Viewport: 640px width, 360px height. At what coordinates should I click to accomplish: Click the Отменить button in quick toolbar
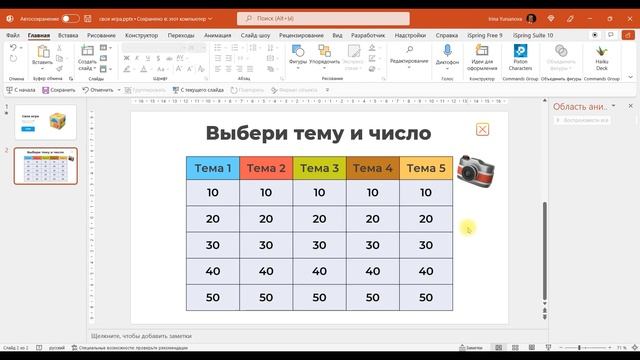[x=98, y=90]
